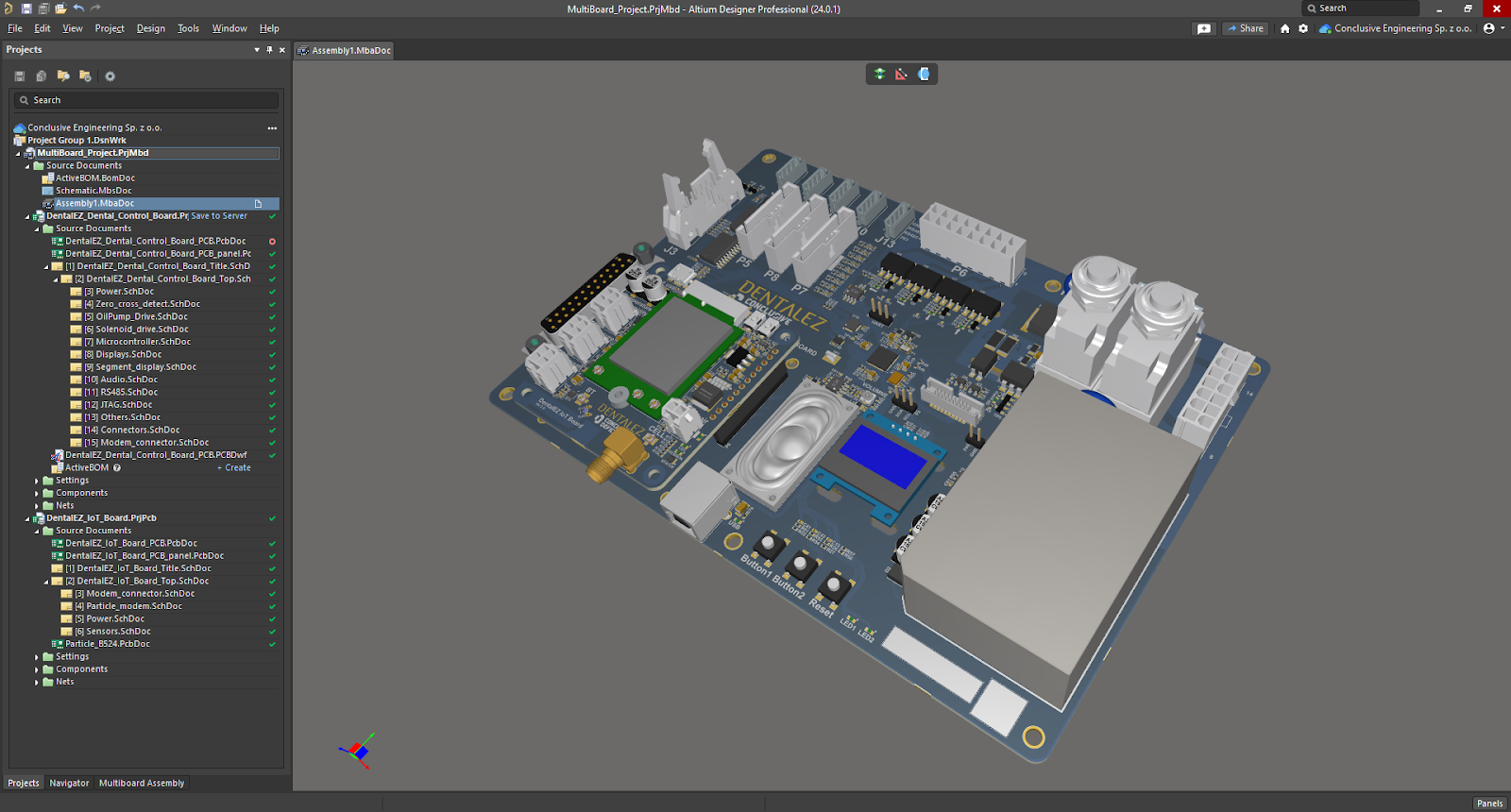Click the red status icon on the DentalEZ_Dental_Control_Board_PCB.PcbDoc row
The width and height of the screenshot is (1511, 812).
pyautogui.click(x=272, y=242)
